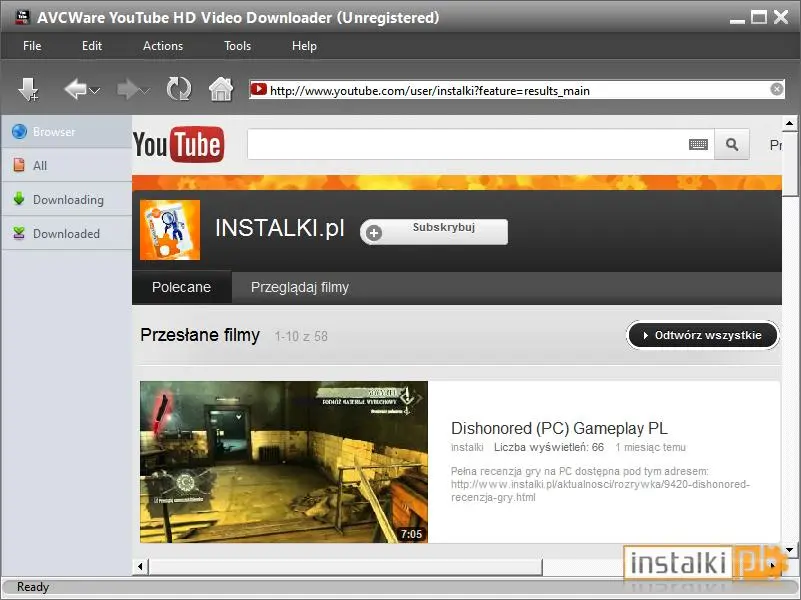Image resolution: width=801 pixels, height=600 pixels.
Task: Clear the URL with the X icon
Action: coord(776,89)
